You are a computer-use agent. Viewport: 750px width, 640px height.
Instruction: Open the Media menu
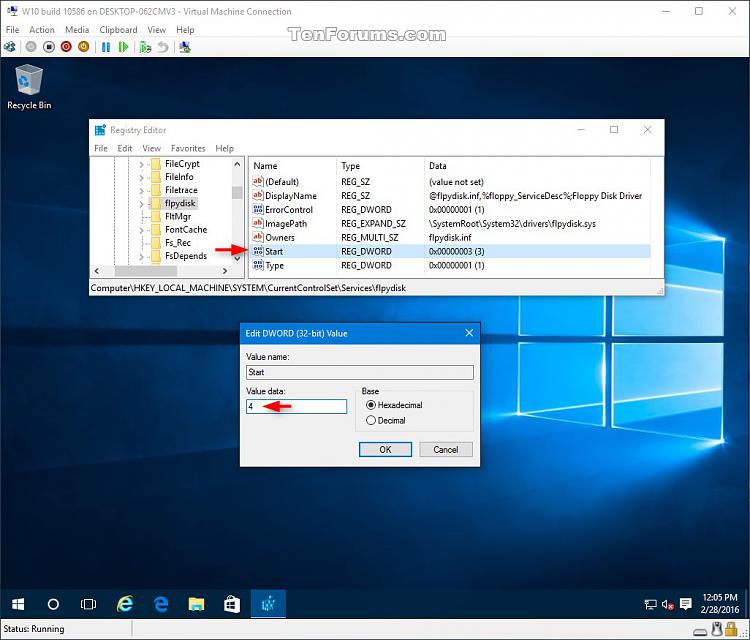pyautogui.click(x=77, y=30)
